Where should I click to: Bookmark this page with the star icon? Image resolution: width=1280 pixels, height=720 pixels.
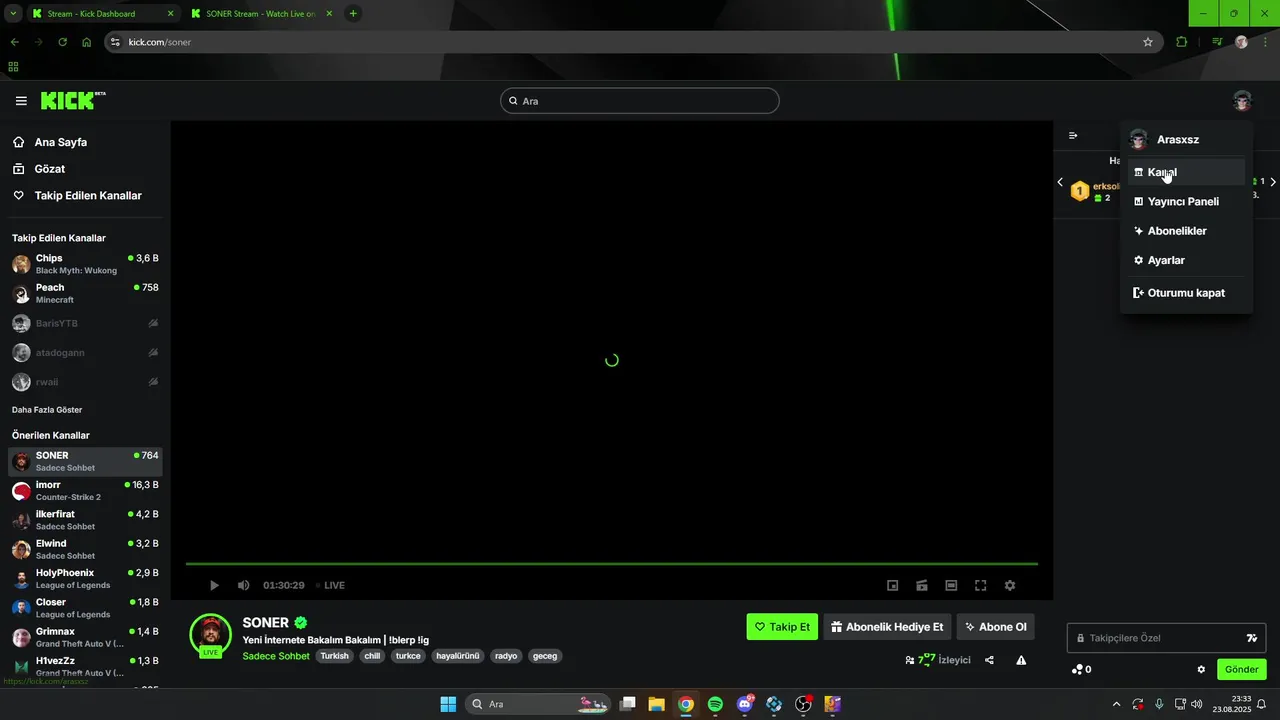click(1148, 42)
